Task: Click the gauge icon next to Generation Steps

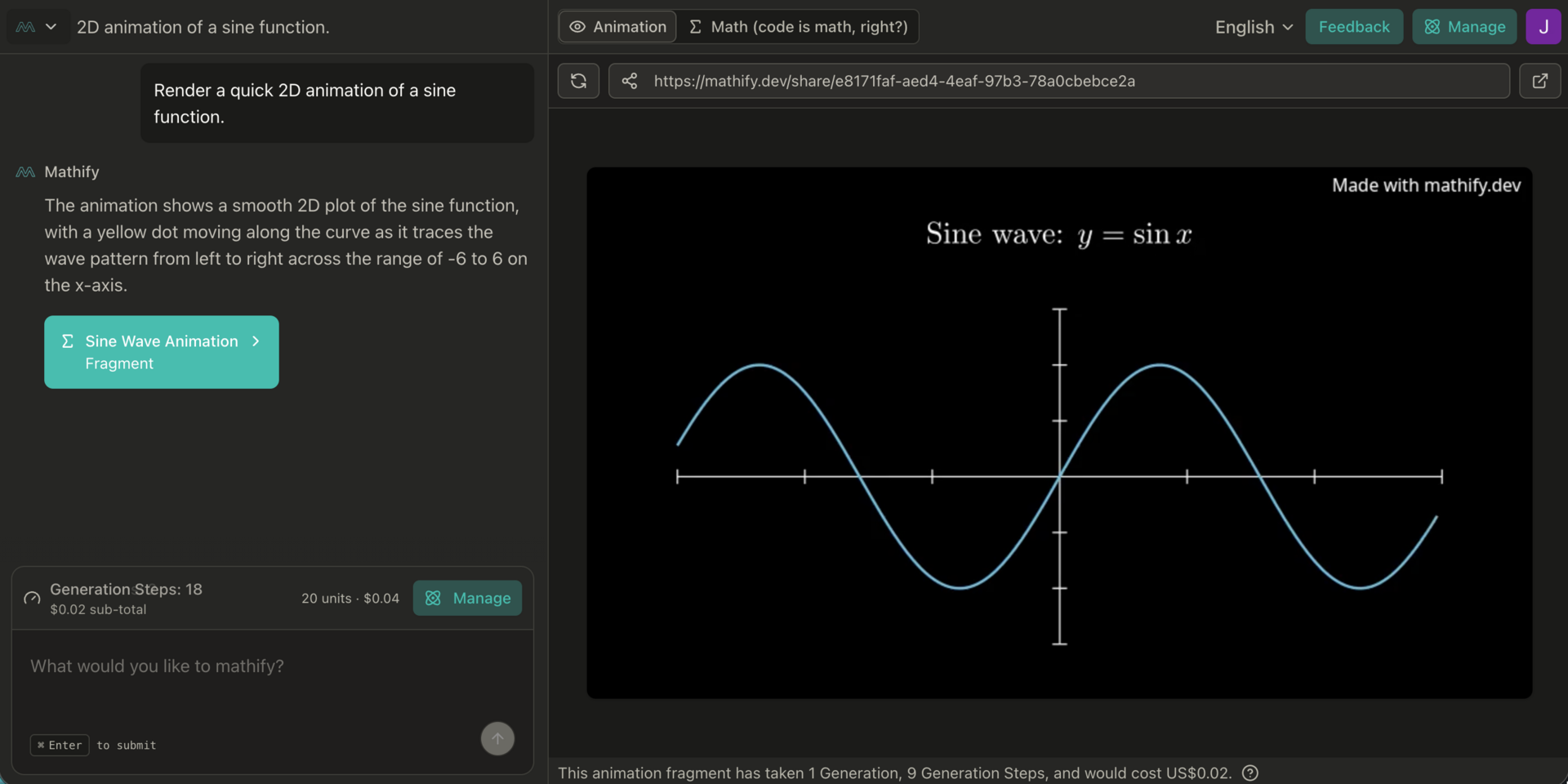Action: pyautogui.click(x=30, y=598)
